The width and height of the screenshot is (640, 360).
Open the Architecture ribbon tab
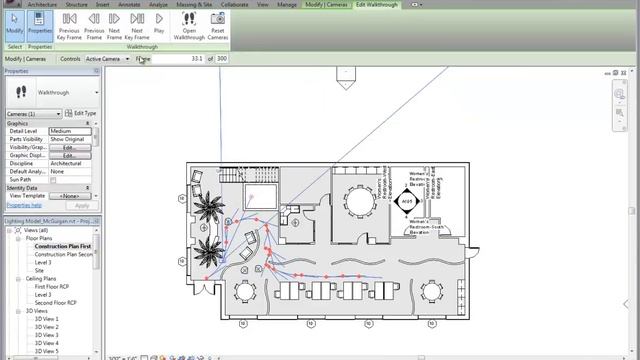(x=42, y=4)
